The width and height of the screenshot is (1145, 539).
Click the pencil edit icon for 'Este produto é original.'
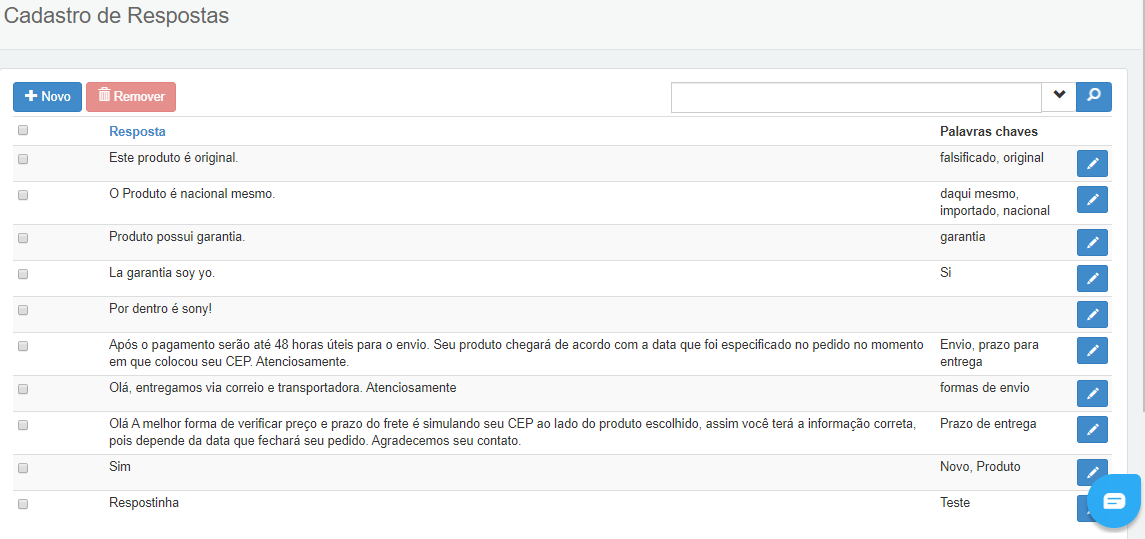coord(1092,164)
